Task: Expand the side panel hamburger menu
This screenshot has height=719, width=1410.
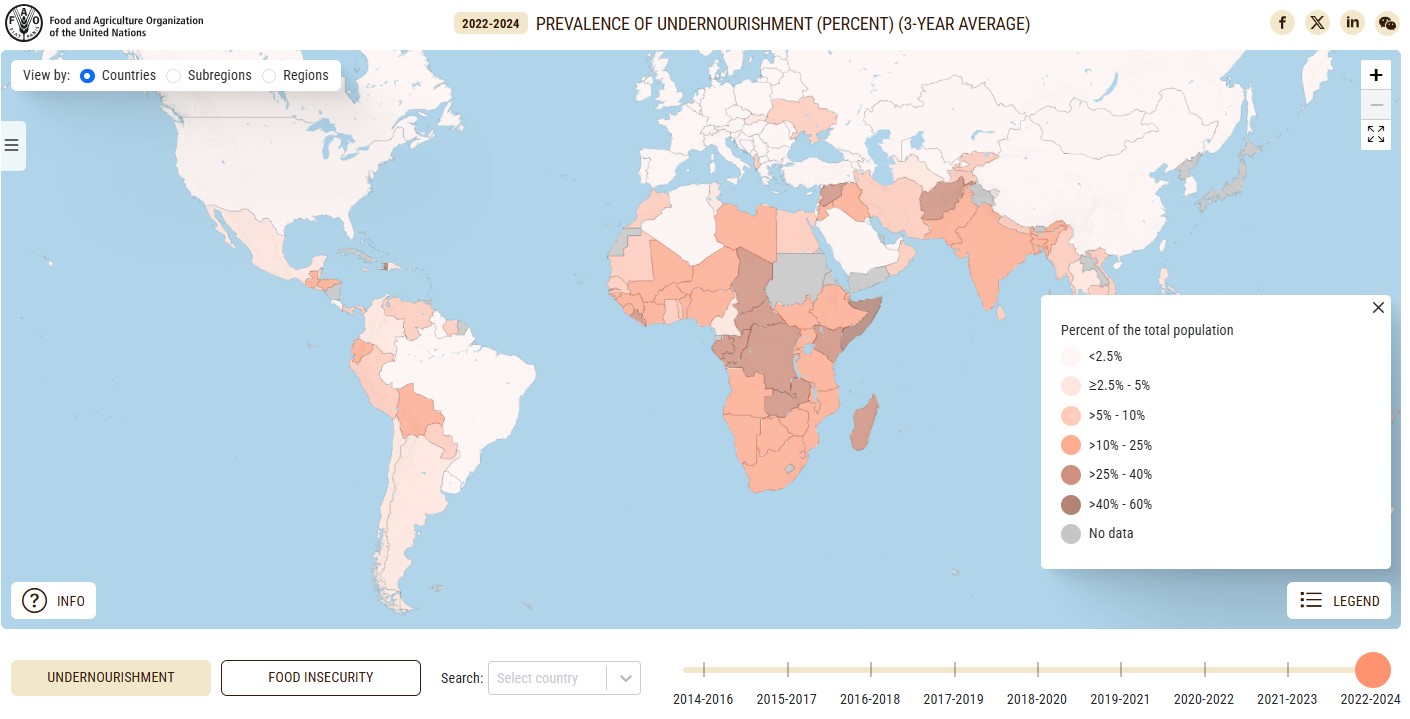Action: click(x=12, y=145)
